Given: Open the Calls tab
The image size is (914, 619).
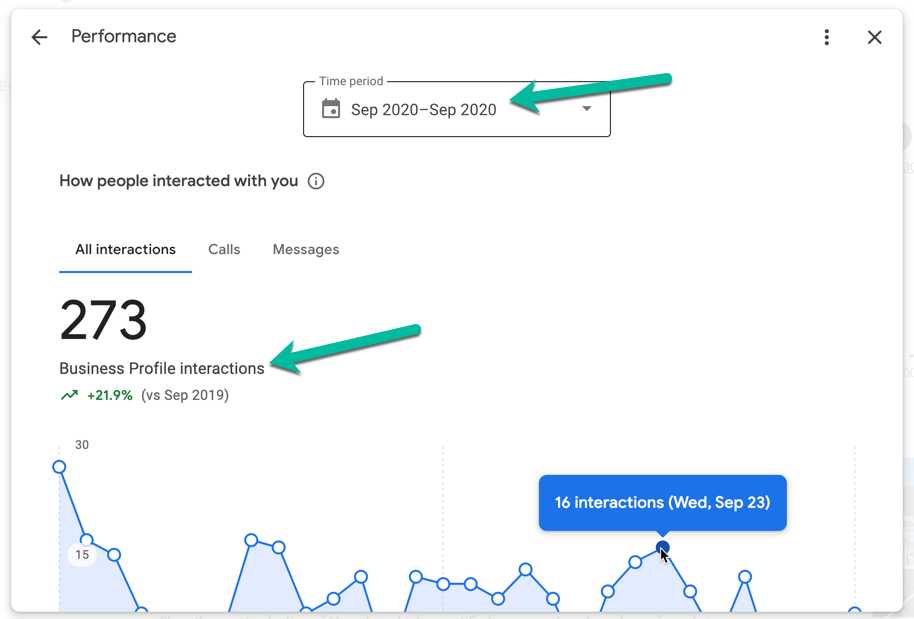Looking at the screenshot, I should 224,250.
